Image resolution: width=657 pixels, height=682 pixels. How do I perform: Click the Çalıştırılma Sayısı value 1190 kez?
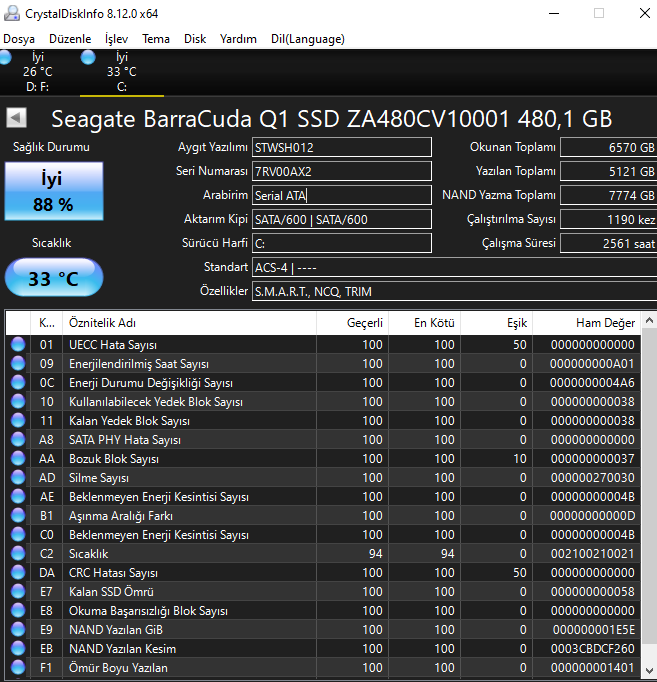tap(608, 219)
